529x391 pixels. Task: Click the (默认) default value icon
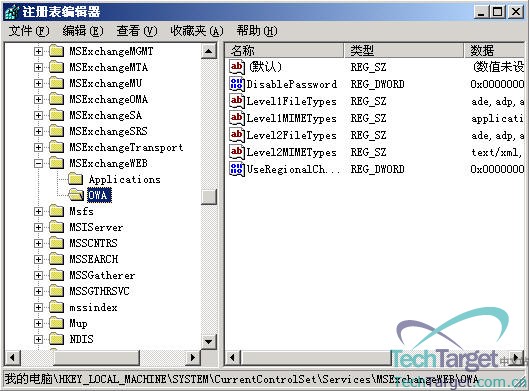coord(236,67)
